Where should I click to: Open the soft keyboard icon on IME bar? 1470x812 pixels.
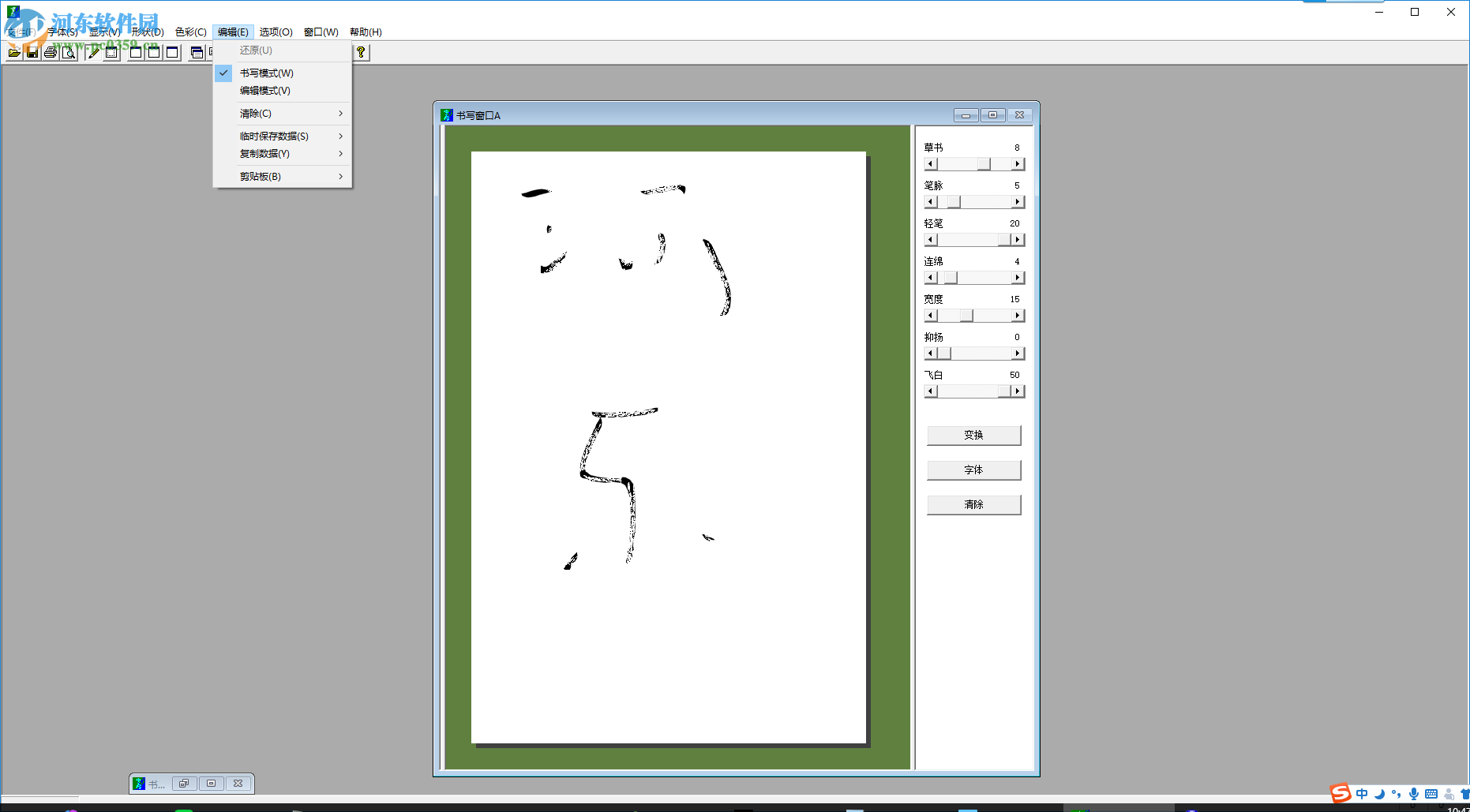pyautogui.click(x=1431, y=794)
